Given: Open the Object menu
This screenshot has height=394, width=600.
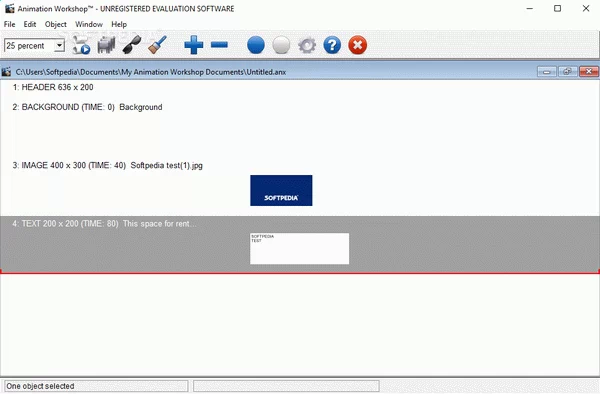Looking at the screenshot, I should pyautogui.click(x=55, y=24).
